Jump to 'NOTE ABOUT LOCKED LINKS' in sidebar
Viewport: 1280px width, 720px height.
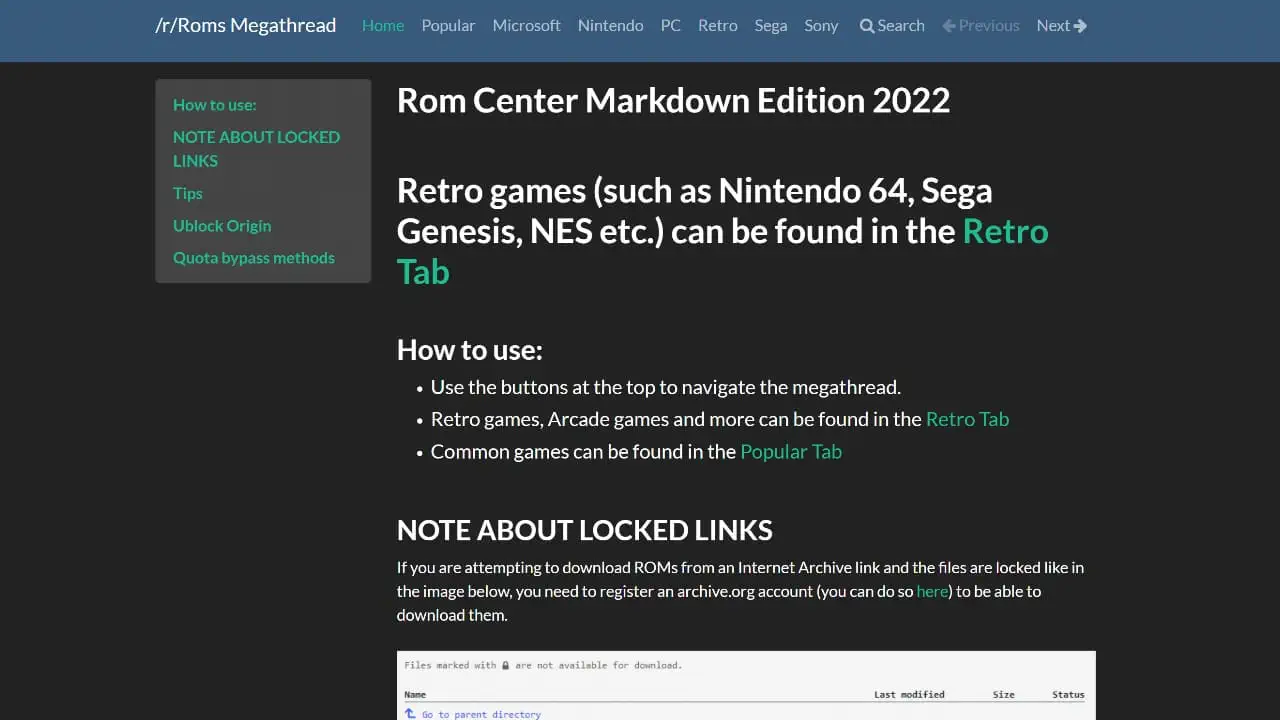click(256, 149)
